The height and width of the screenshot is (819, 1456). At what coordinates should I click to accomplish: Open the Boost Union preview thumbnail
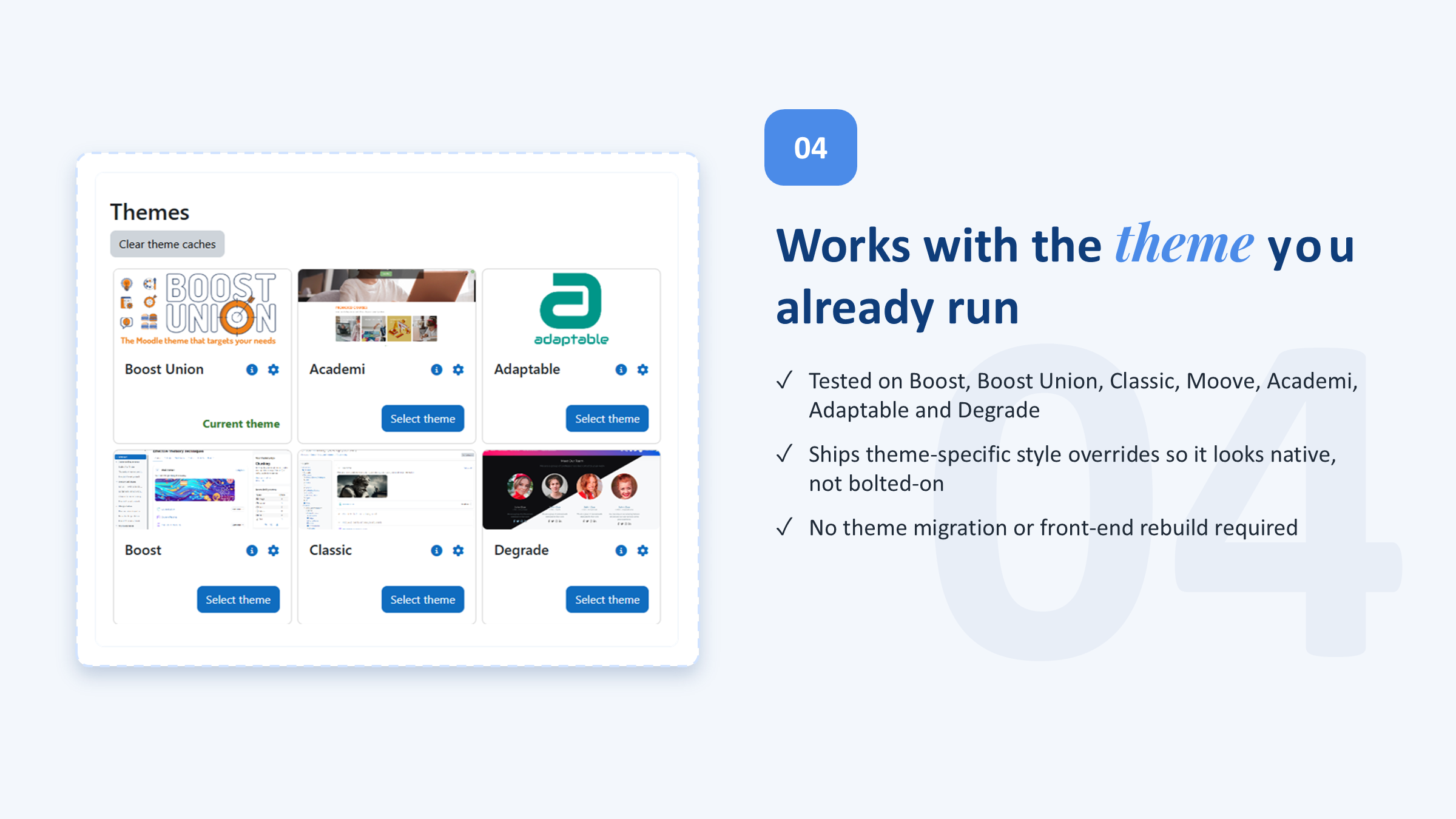[x=202, y=309]
